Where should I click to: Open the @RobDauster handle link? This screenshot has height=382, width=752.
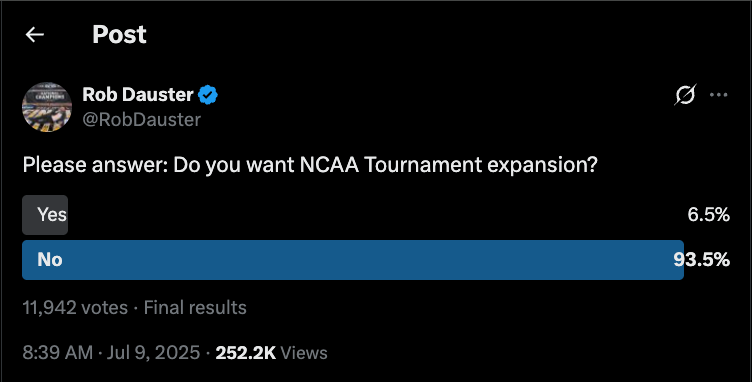[x=141, y=119]
